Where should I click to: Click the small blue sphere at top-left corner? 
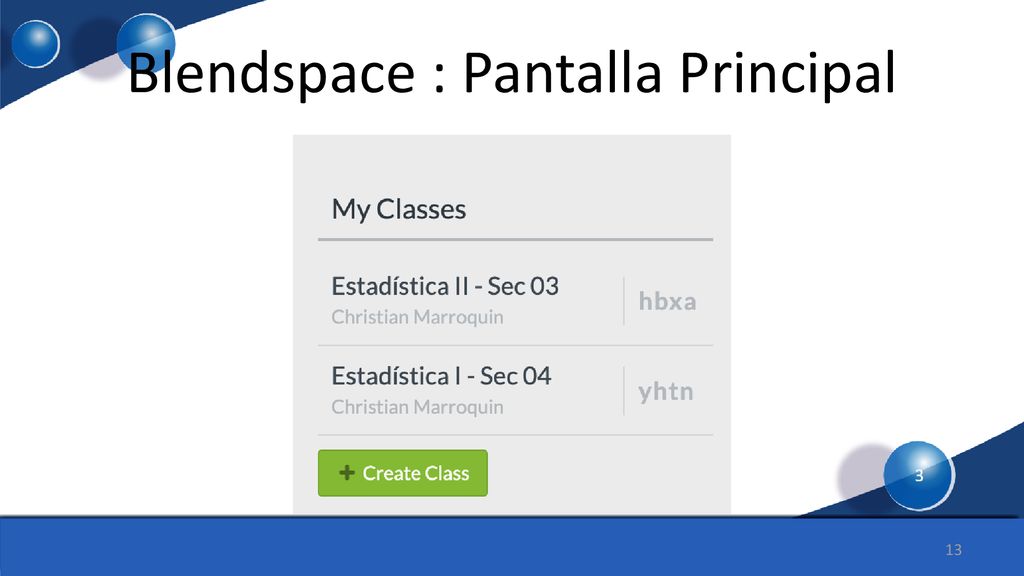pos(35,44)
